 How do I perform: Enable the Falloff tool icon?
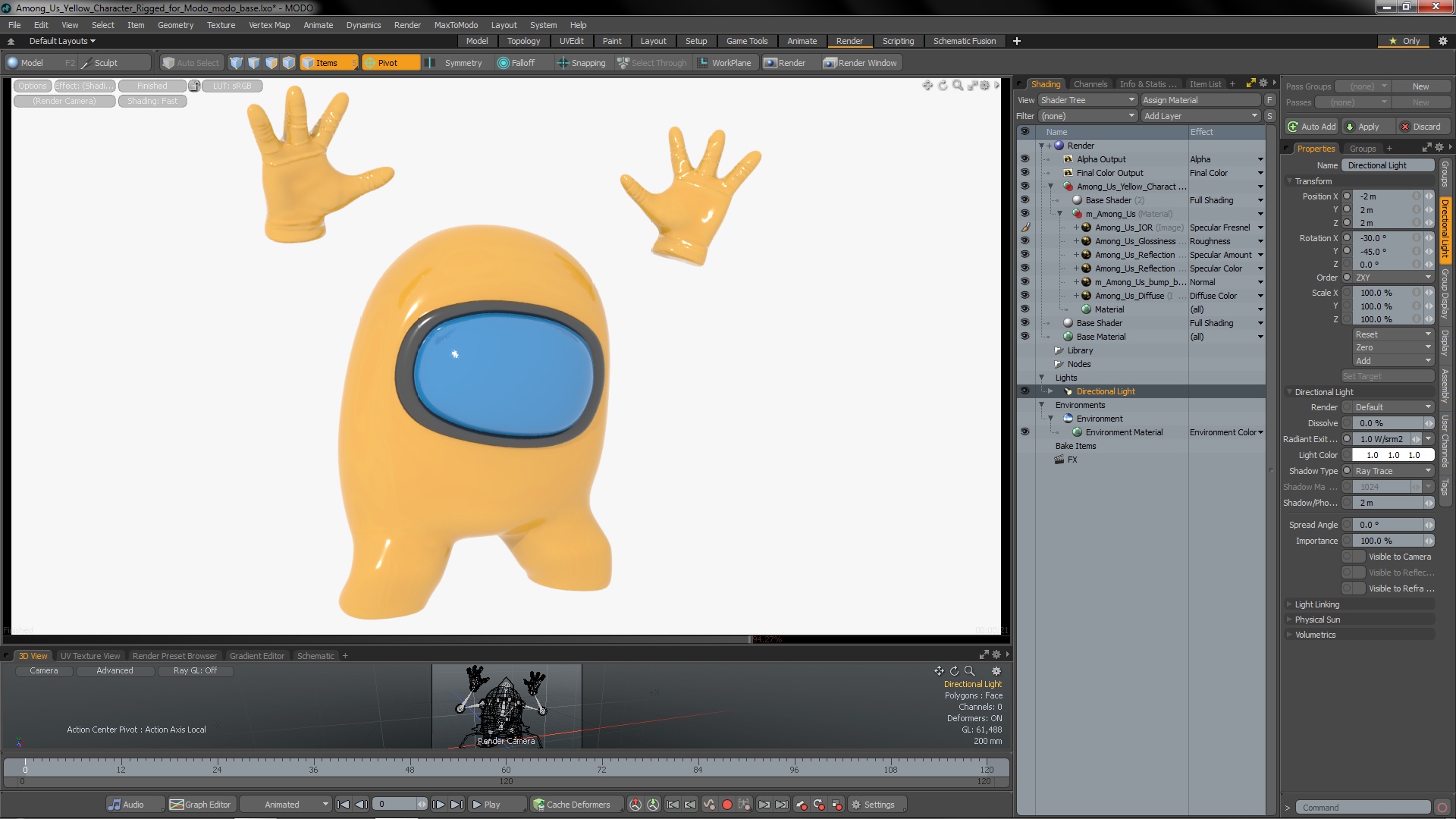click(x=503, y=63)
